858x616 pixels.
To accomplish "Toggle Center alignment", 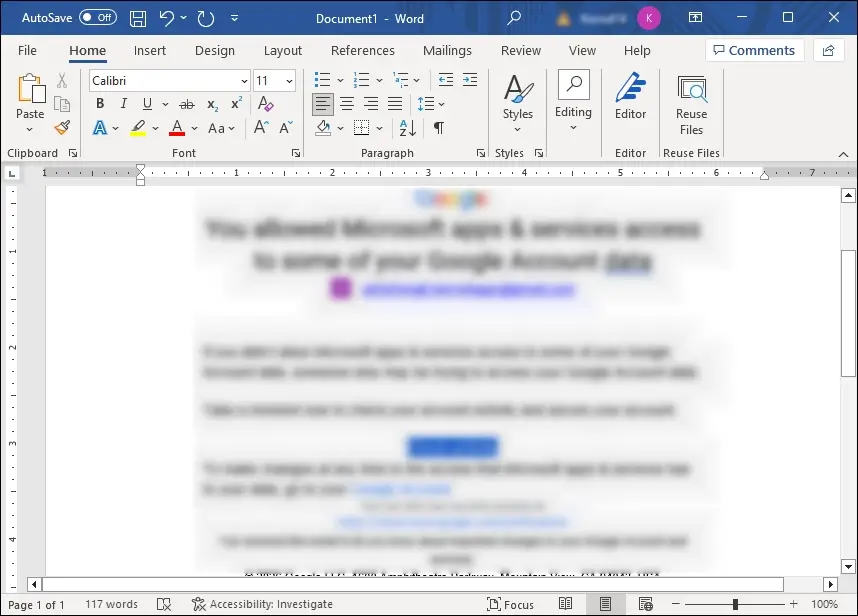I will point(347,103).
